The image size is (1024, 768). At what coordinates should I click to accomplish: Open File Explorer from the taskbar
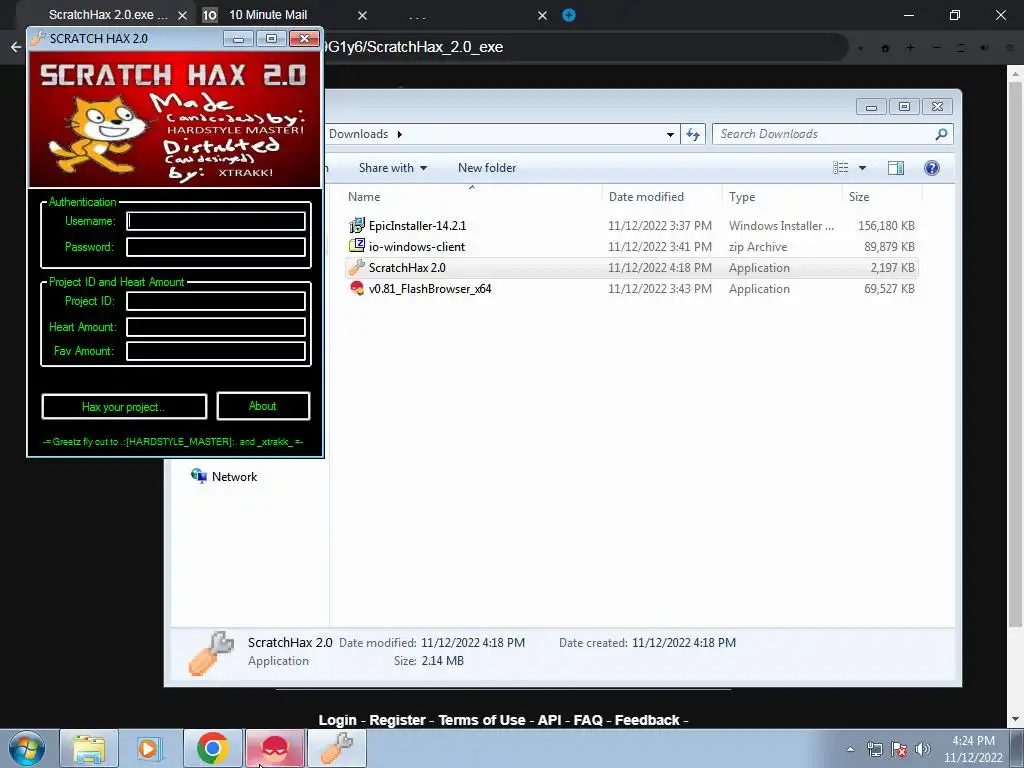(89, 749)
